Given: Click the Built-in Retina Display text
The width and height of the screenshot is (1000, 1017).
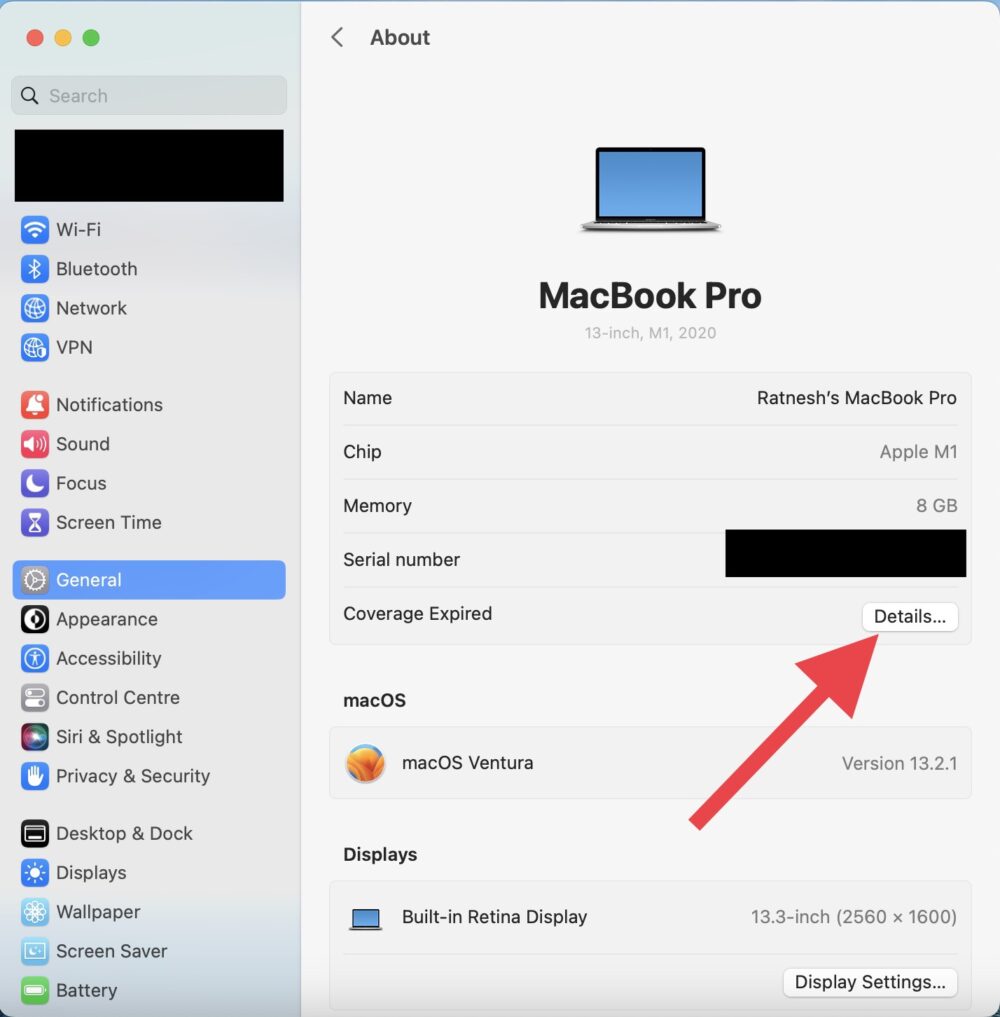Looking at the screenshot, I should pos(494,917).
